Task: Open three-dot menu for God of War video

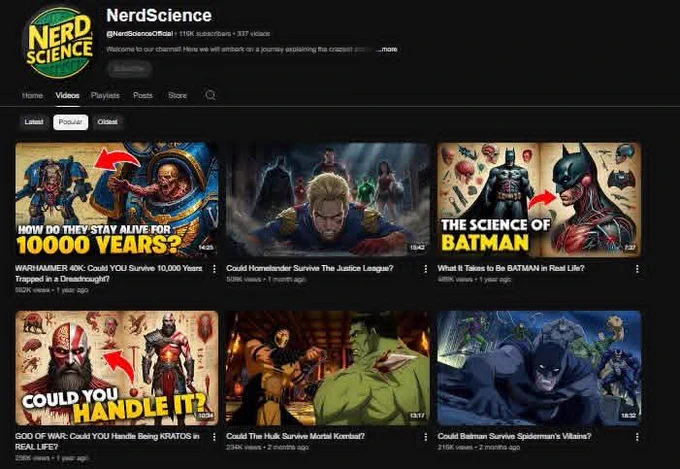Action: tap(214, 437)
